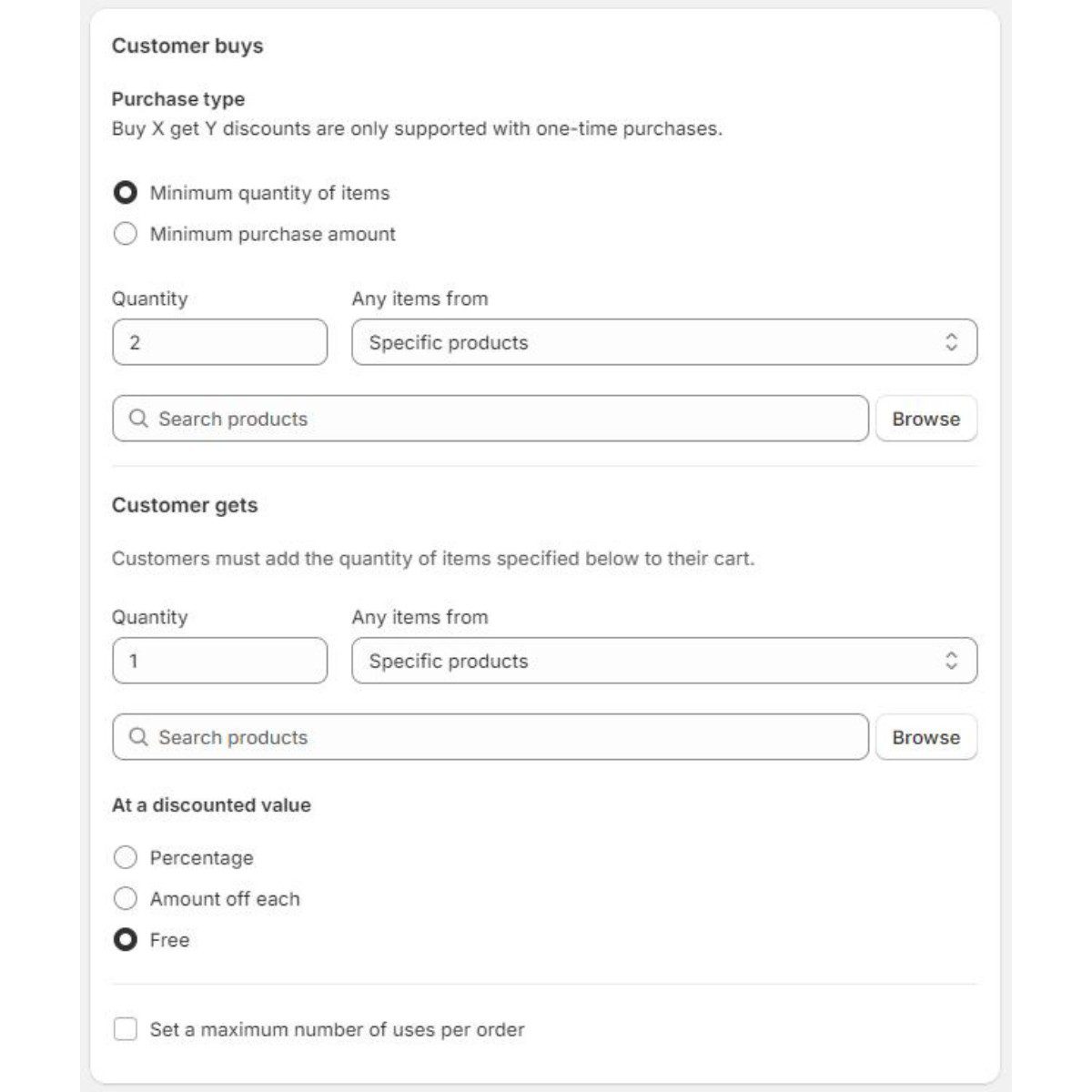
Task: Click the Minimum purchase amount label text
Action: pyautogui.click(x=272, y=234)
